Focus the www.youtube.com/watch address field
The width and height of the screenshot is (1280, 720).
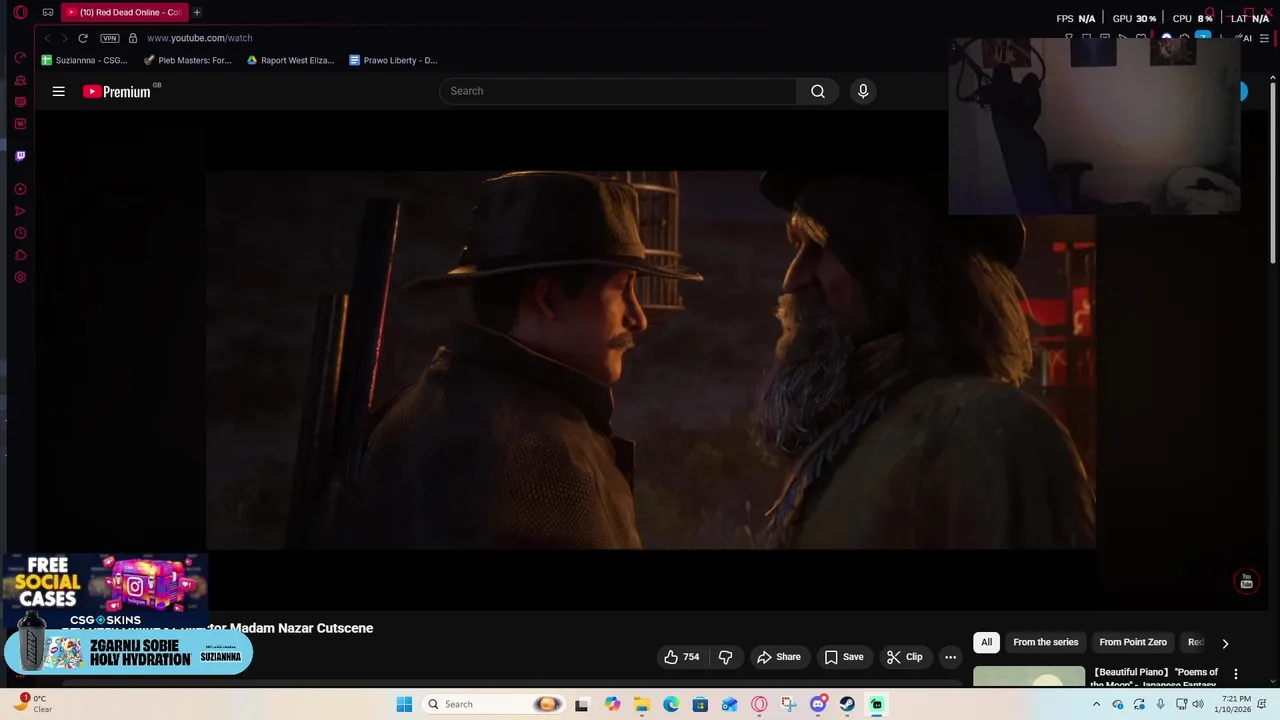[x=199, y=38]
